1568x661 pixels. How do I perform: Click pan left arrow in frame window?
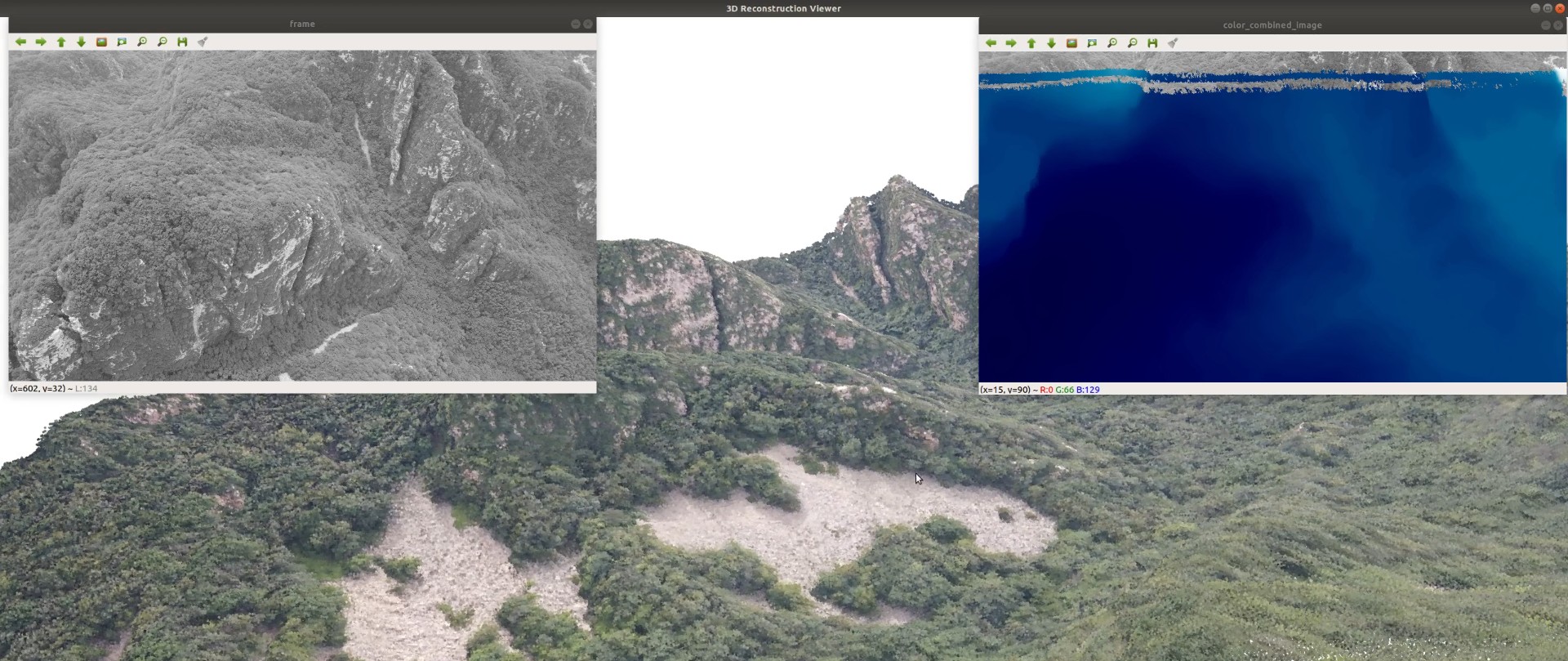pos(20,42)
